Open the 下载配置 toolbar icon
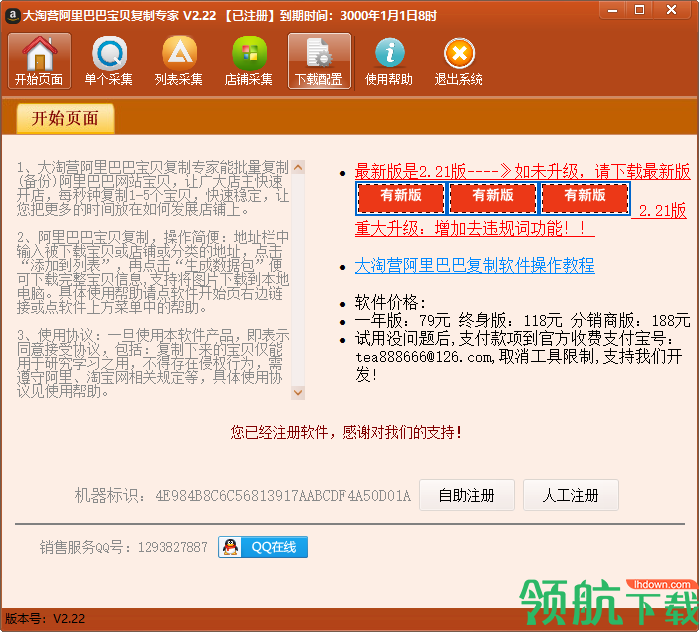 point(319,61)
